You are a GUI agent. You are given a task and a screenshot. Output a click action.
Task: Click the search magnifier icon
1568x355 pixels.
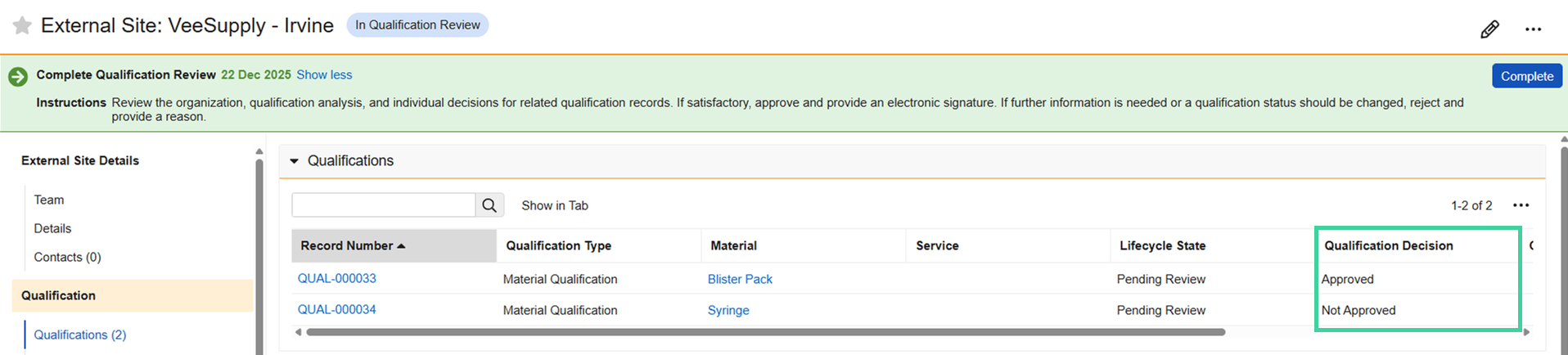tap(489, 205)
